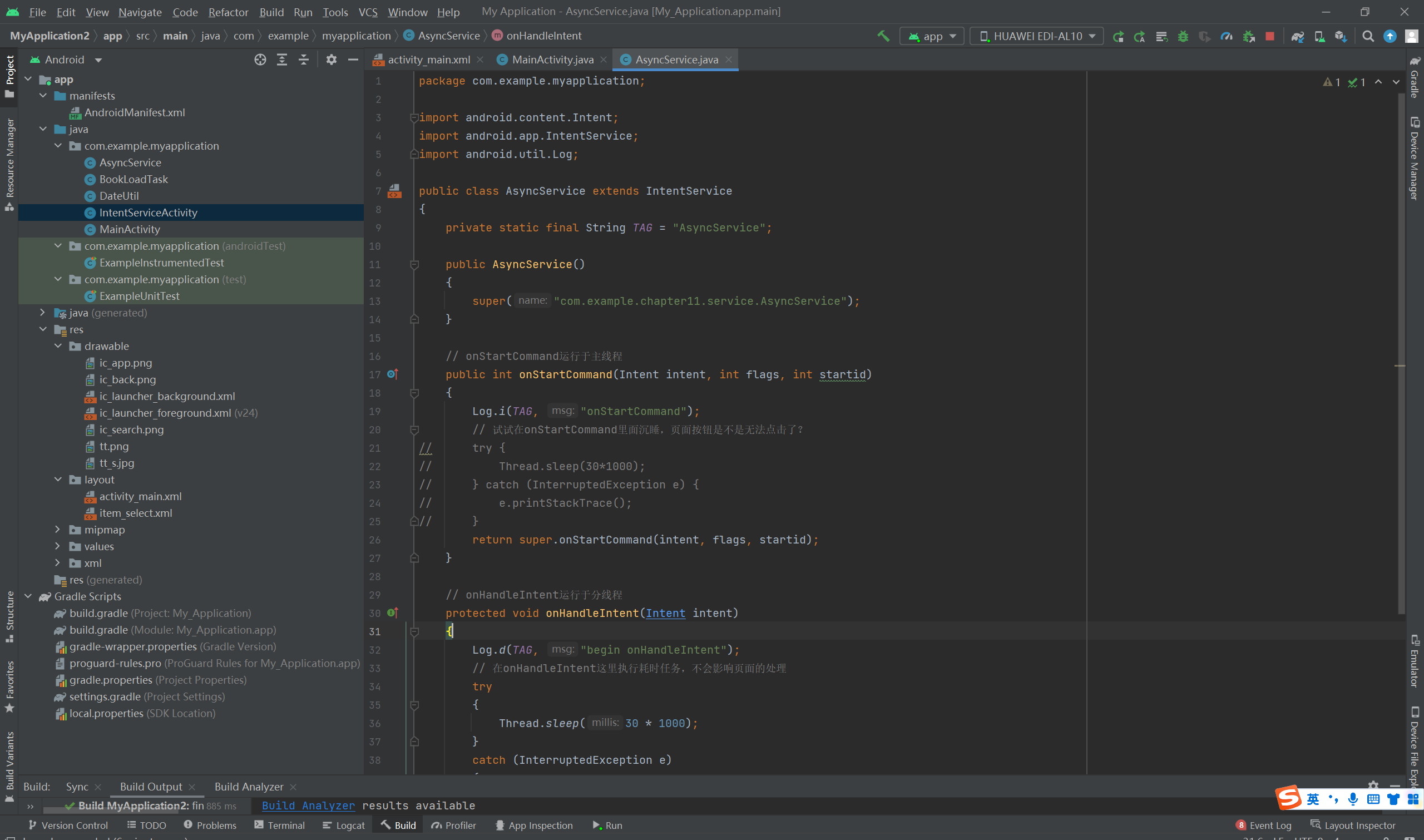The image size is (1424, 840).
Task: Select BookLoadTask in the project tree
Action: coord(133,179)
